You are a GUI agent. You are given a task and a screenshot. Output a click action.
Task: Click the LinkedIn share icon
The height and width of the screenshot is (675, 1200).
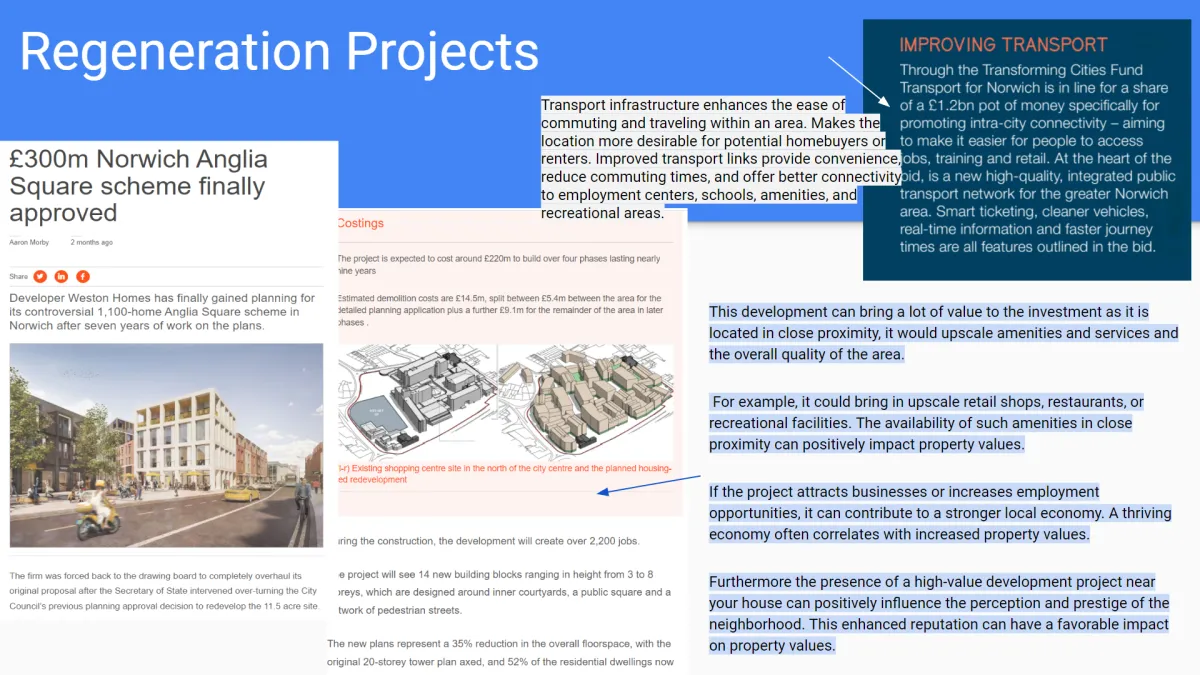click(x=61, y=276)
